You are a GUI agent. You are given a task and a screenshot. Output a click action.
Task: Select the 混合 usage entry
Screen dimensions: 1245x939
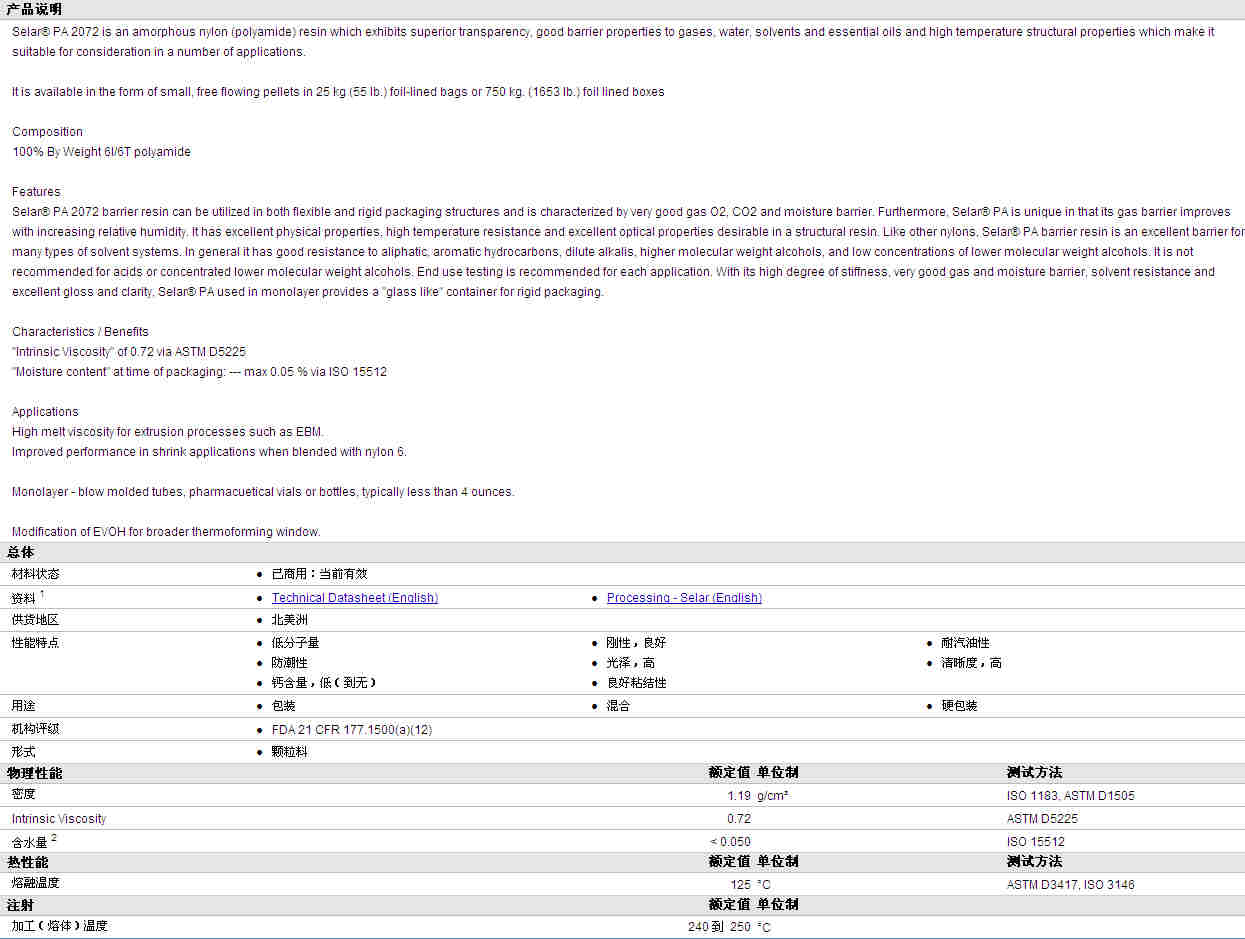619,706
